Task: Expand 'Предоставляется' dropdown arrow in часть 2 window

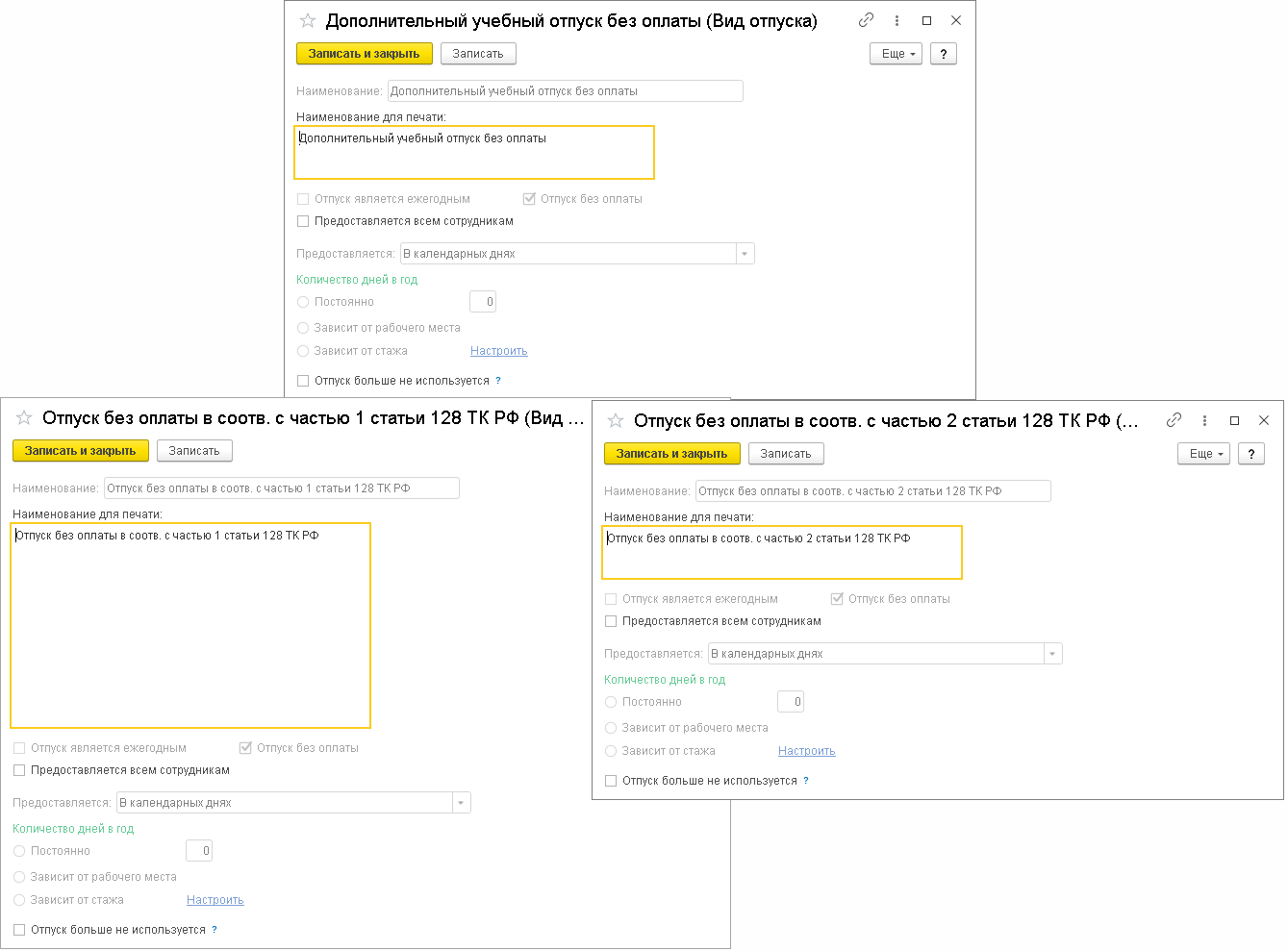Action: pyautogui.click(x=1053, y=654)
